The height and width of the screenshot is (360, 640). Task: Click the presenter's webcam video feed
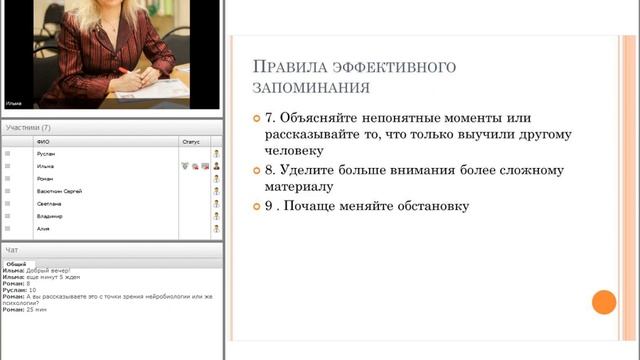[112, 54]
